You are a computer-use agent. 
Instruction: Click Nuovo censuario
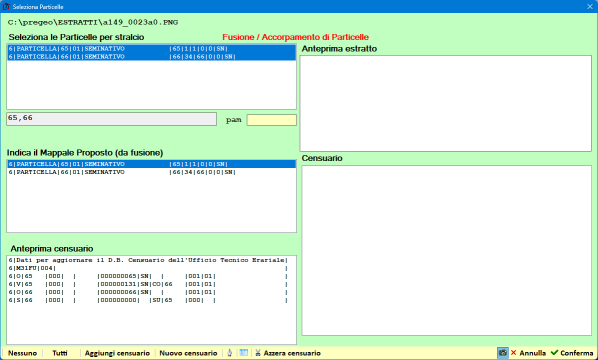(188, 353)
